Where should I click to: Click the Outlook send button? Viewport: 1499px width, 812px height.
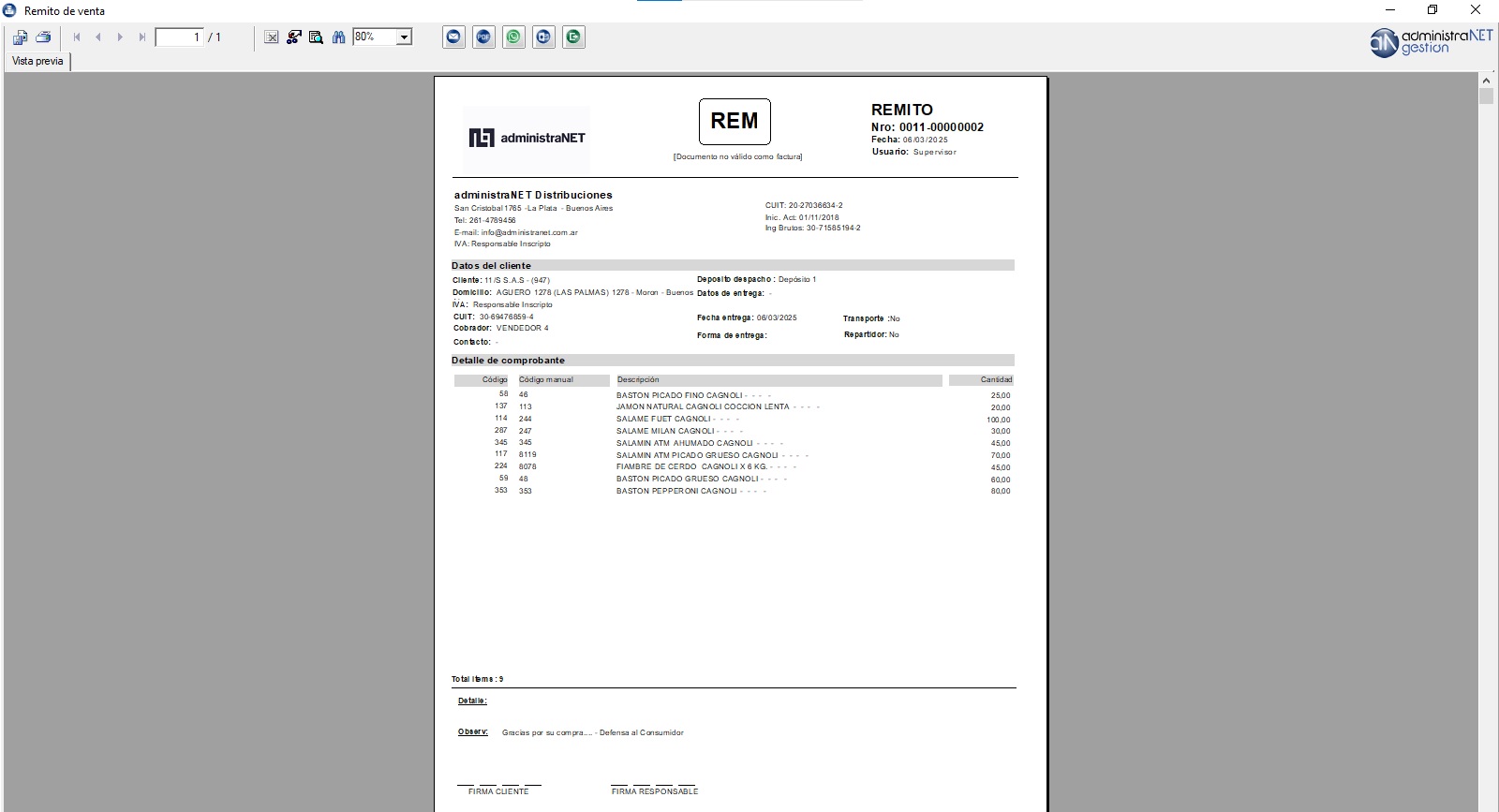point(544,37)
